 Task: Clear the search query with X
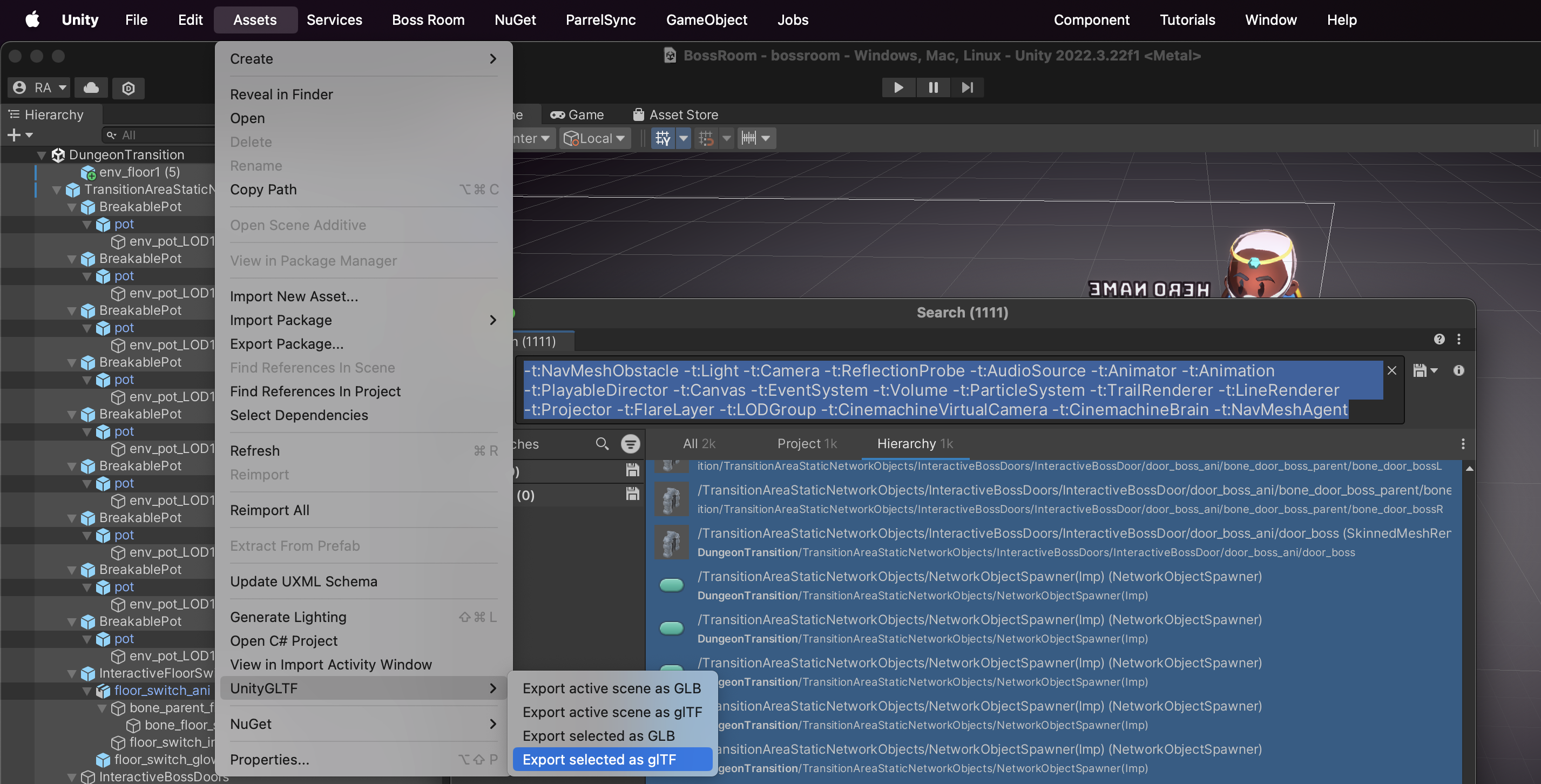(x=1391, y=371)
